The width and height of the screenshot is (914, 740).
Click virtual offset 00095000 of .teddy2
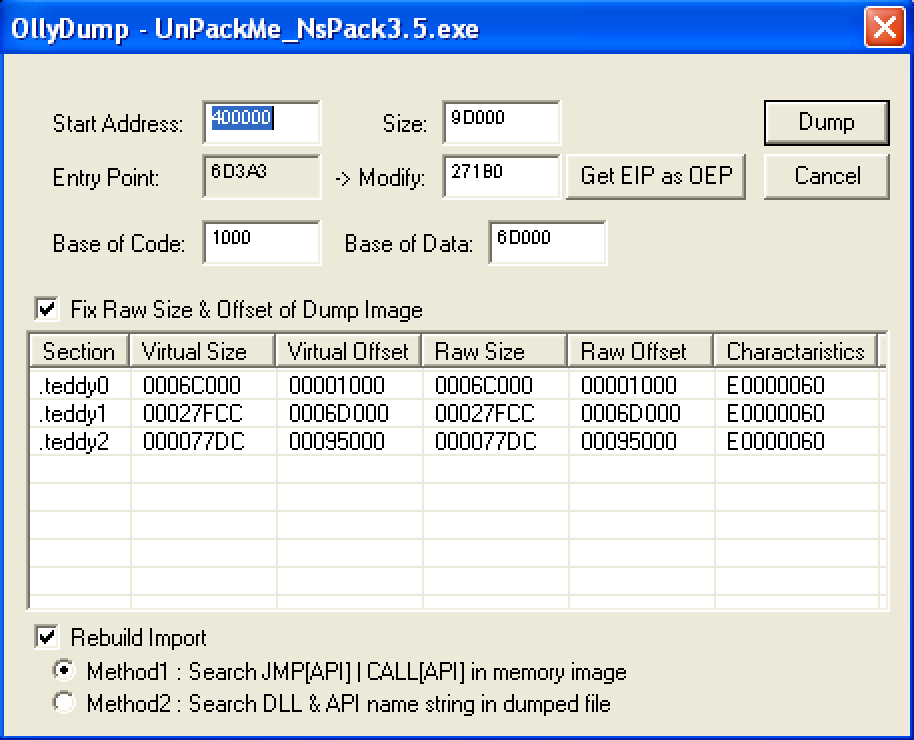coord(337,441)
